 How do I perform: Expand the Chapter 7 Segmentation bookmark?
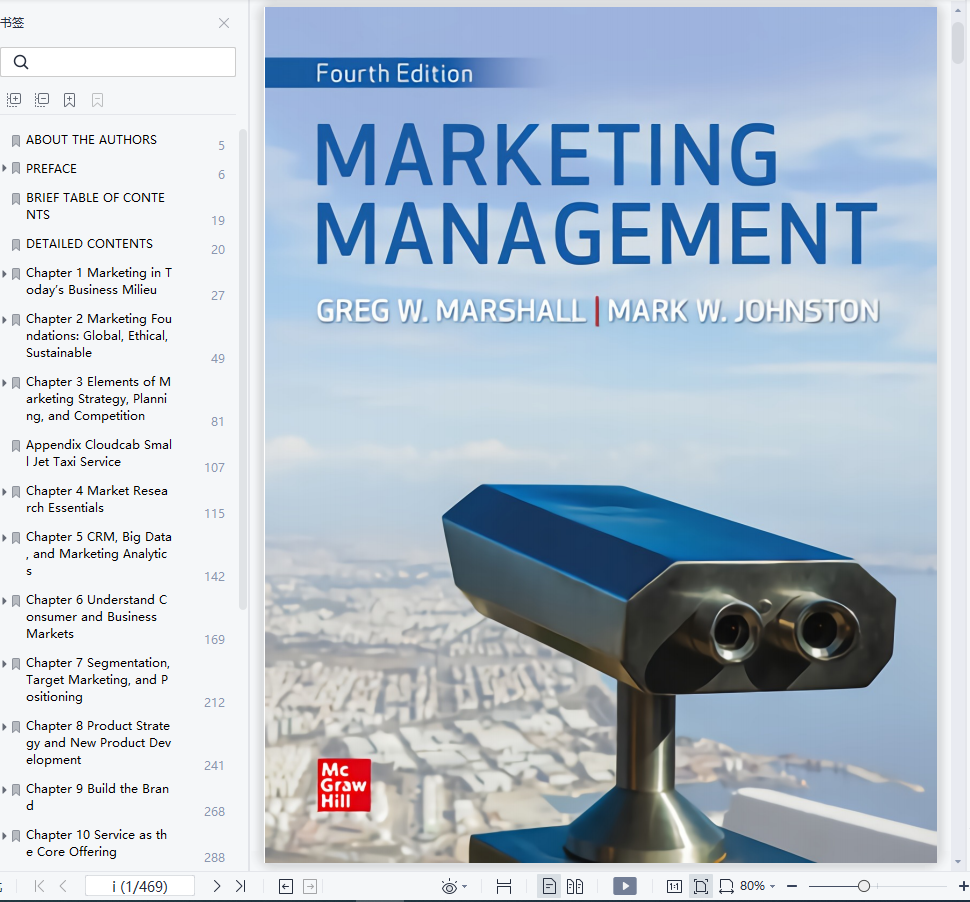click(x=4, y=663)
